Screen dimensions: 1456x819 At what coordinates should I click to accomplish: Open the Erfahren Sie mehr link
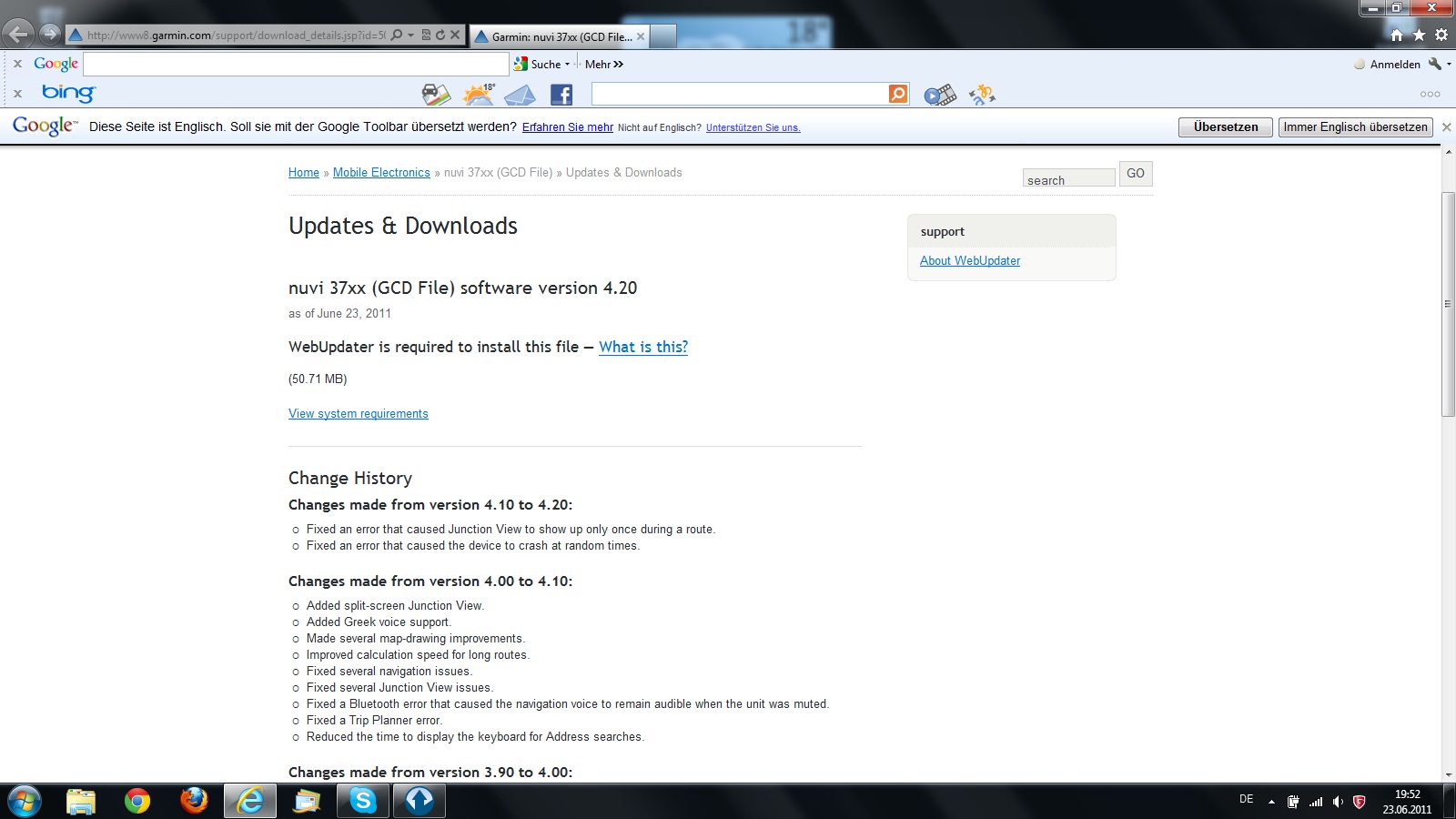coord(568,127)
